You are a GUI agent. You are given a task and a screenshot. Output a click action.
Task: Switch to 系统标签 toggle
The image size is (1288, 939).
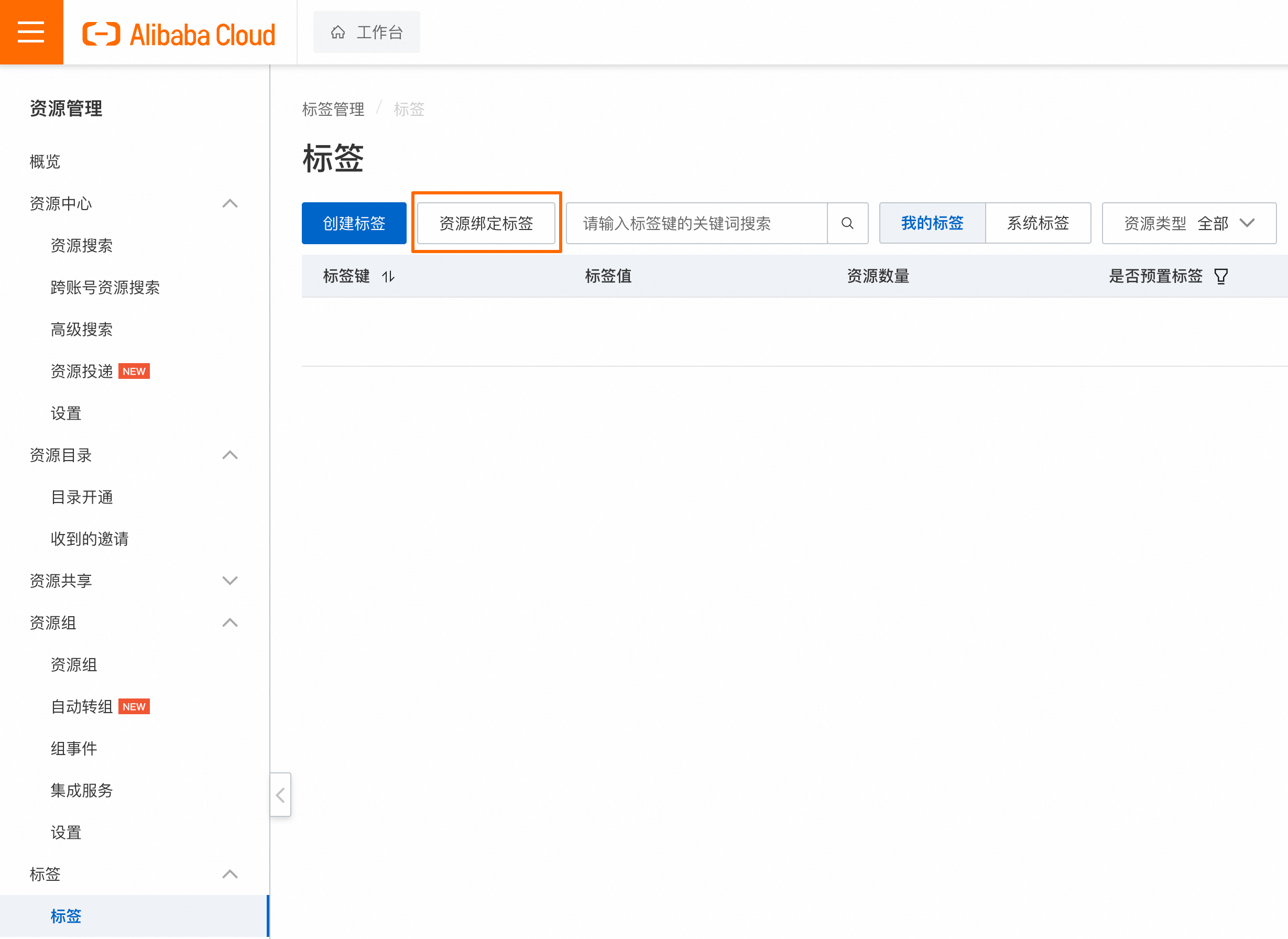click(1038, 223)
